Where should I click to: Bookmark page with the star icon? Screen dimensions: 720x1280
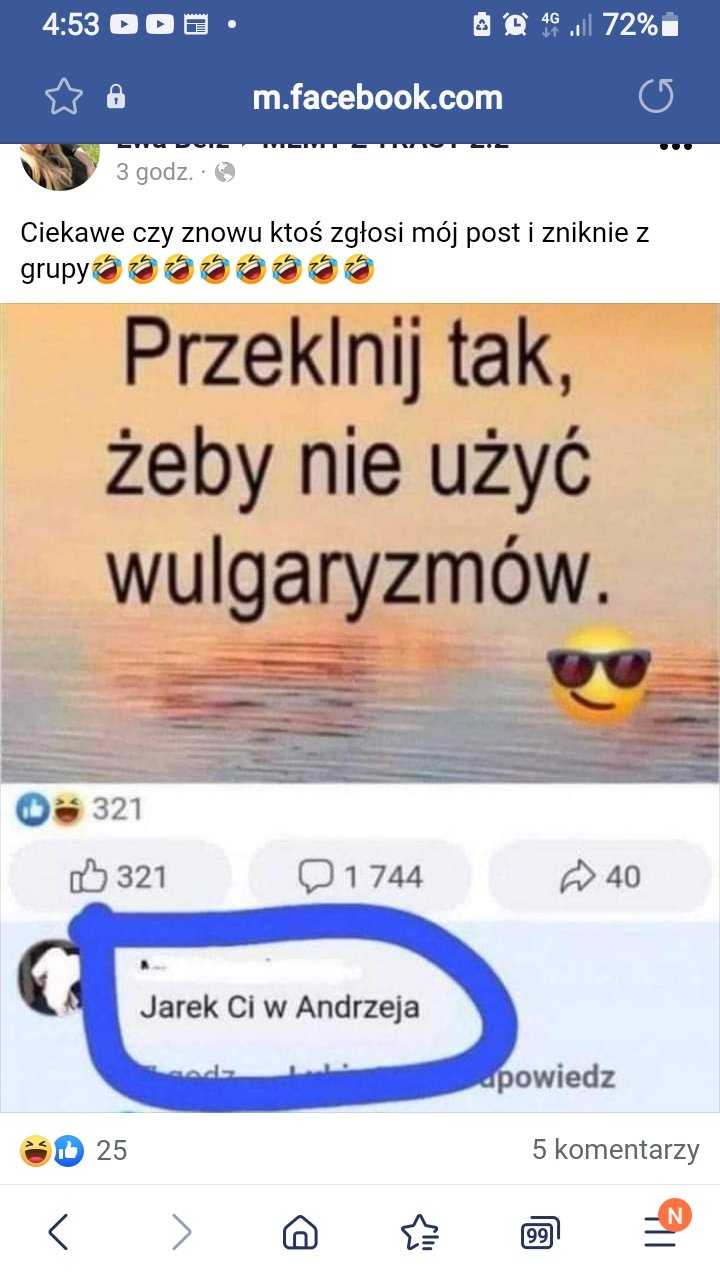click(x=64, y=97)
